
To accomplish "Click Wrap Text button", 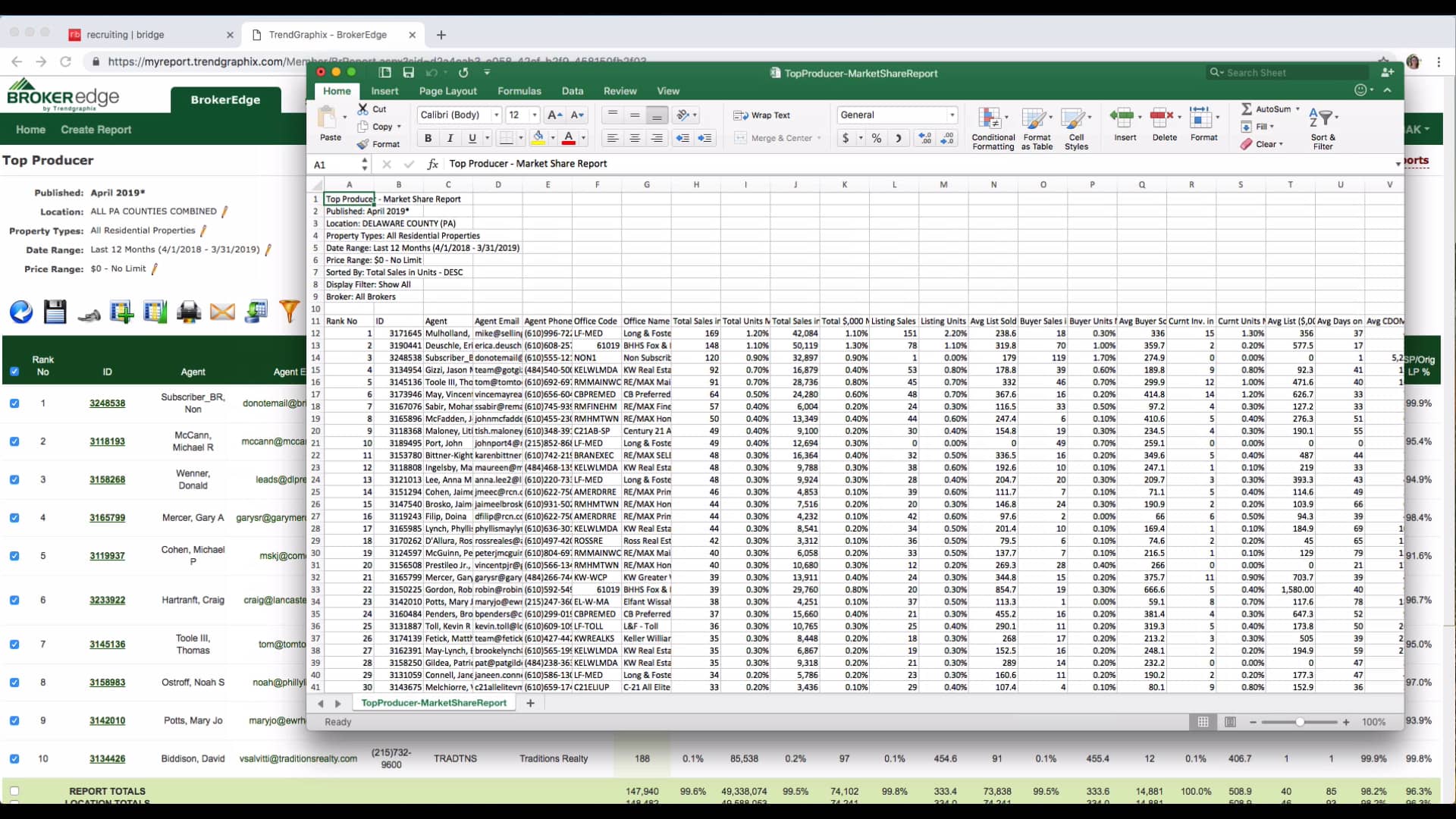I will tap(762, 115).
